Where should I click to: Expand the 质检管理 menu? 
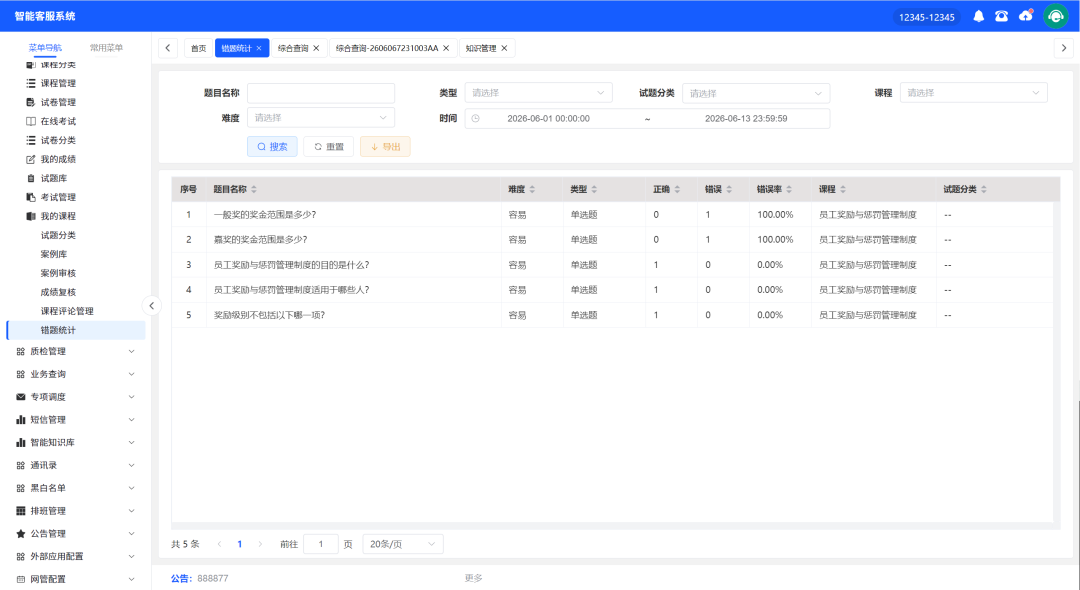click(76, 351)
